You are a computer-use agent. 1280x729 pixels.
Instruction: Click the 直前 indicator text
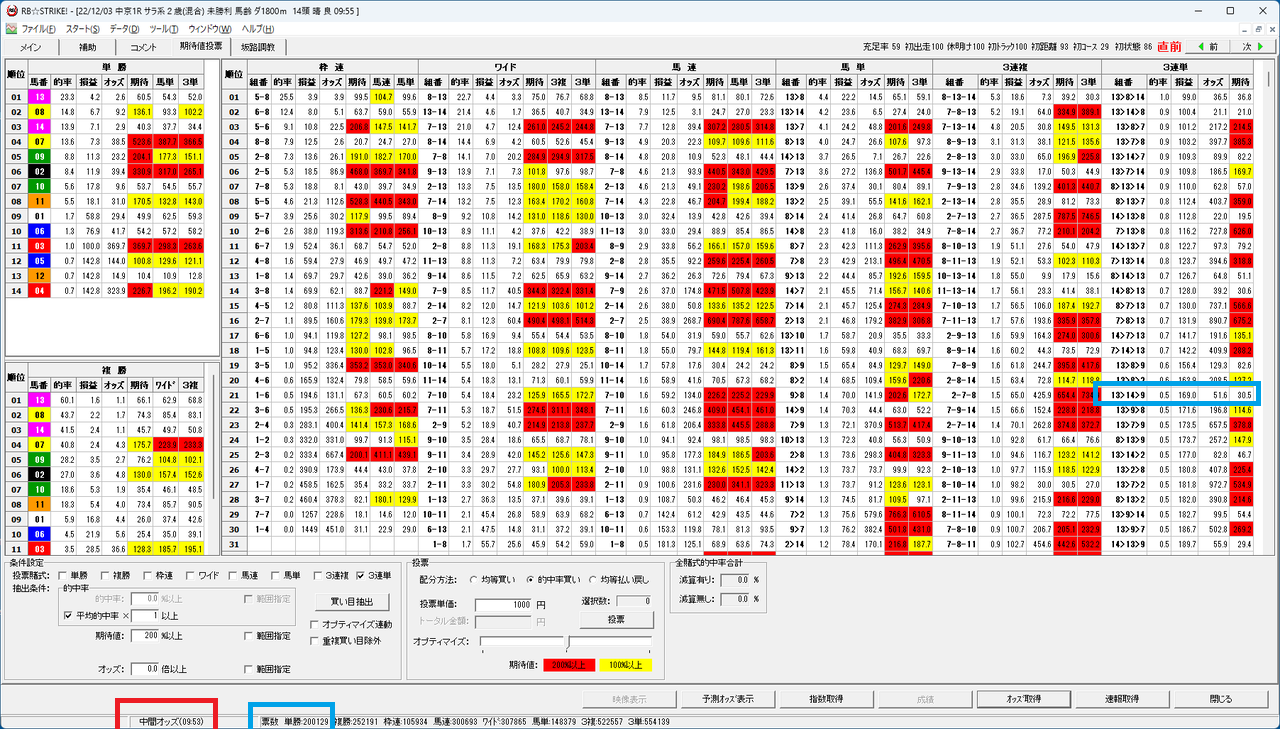point(1169,46)
